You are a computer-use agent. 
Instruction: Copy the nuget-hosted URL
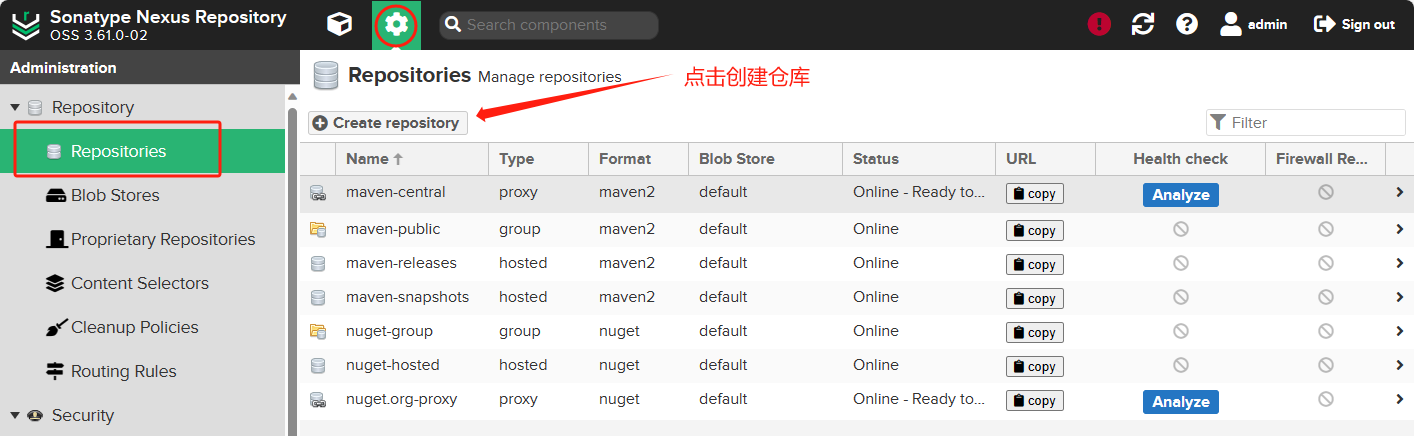1034,366
